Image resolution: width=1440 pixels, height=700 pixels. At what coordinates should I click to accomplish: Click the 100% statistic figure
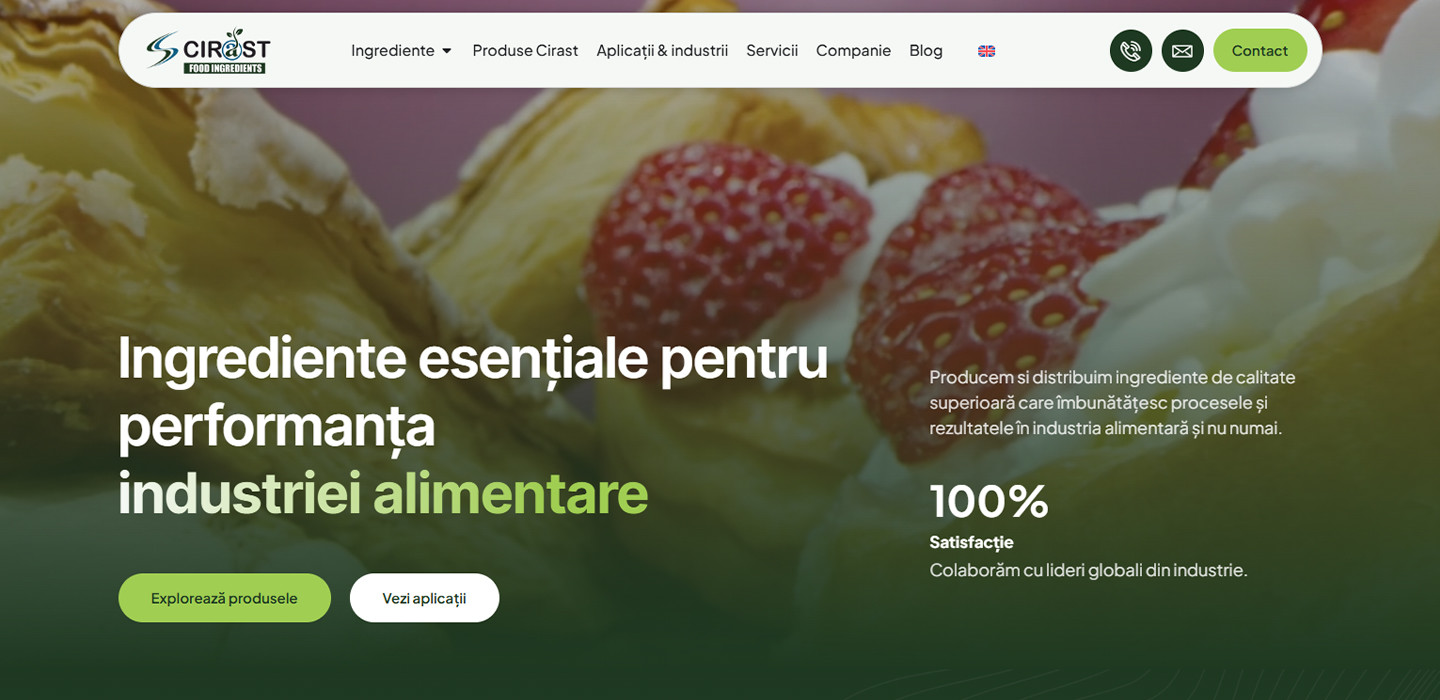(x=989, y=501)
